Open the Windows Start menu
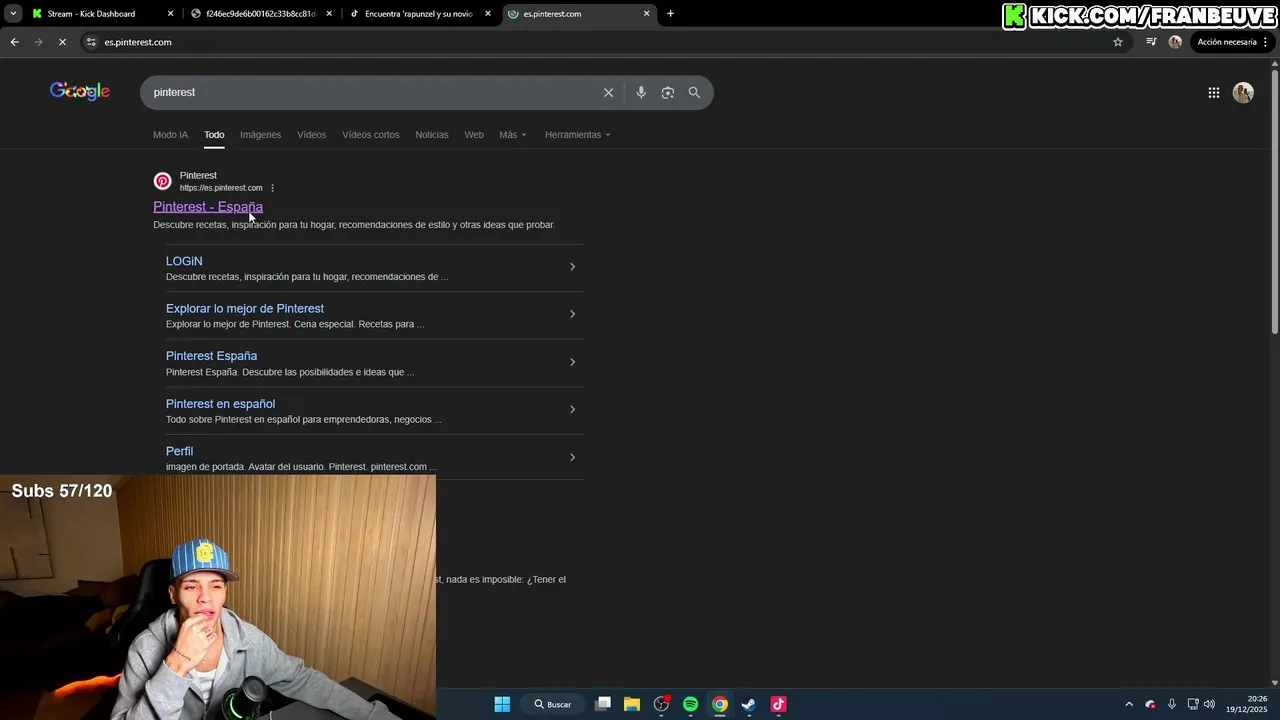The image size is (1280, 720). (x=502, y=704)
